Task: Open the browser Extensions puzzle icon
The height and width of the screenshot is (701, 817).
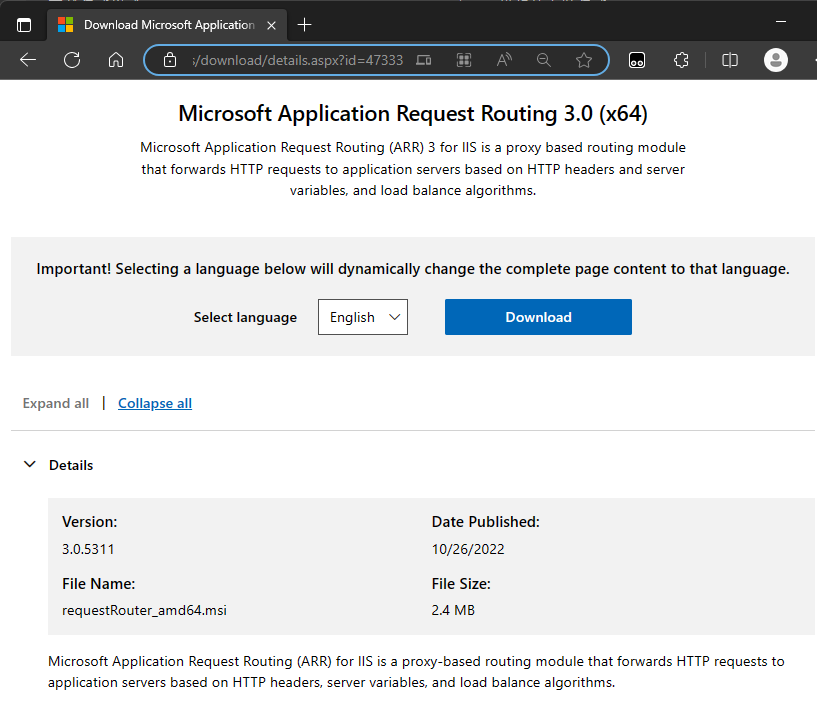Action: point(682,60)
